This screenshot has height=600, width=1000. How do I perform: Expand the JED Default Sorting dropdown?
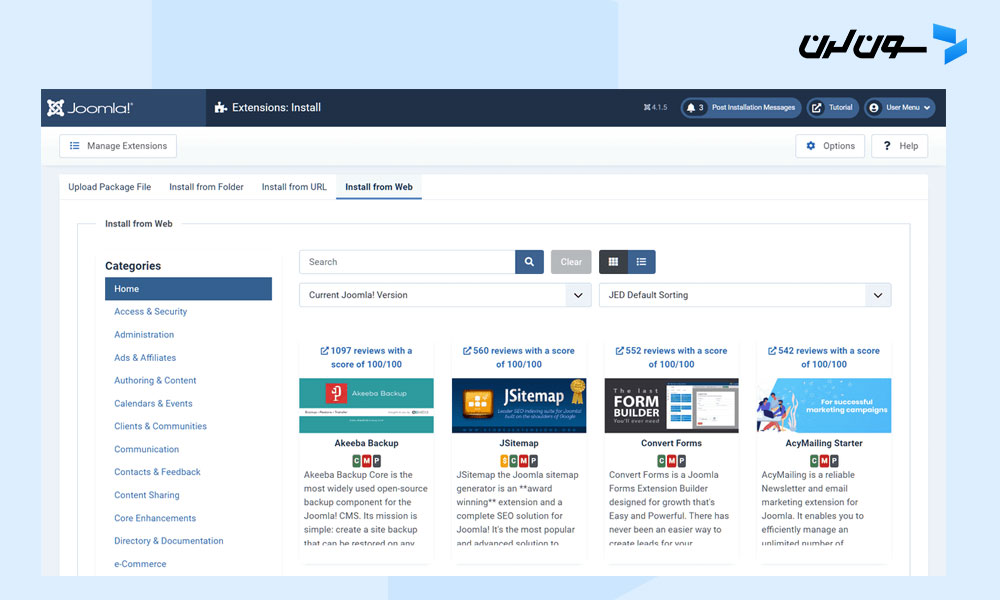745,295
